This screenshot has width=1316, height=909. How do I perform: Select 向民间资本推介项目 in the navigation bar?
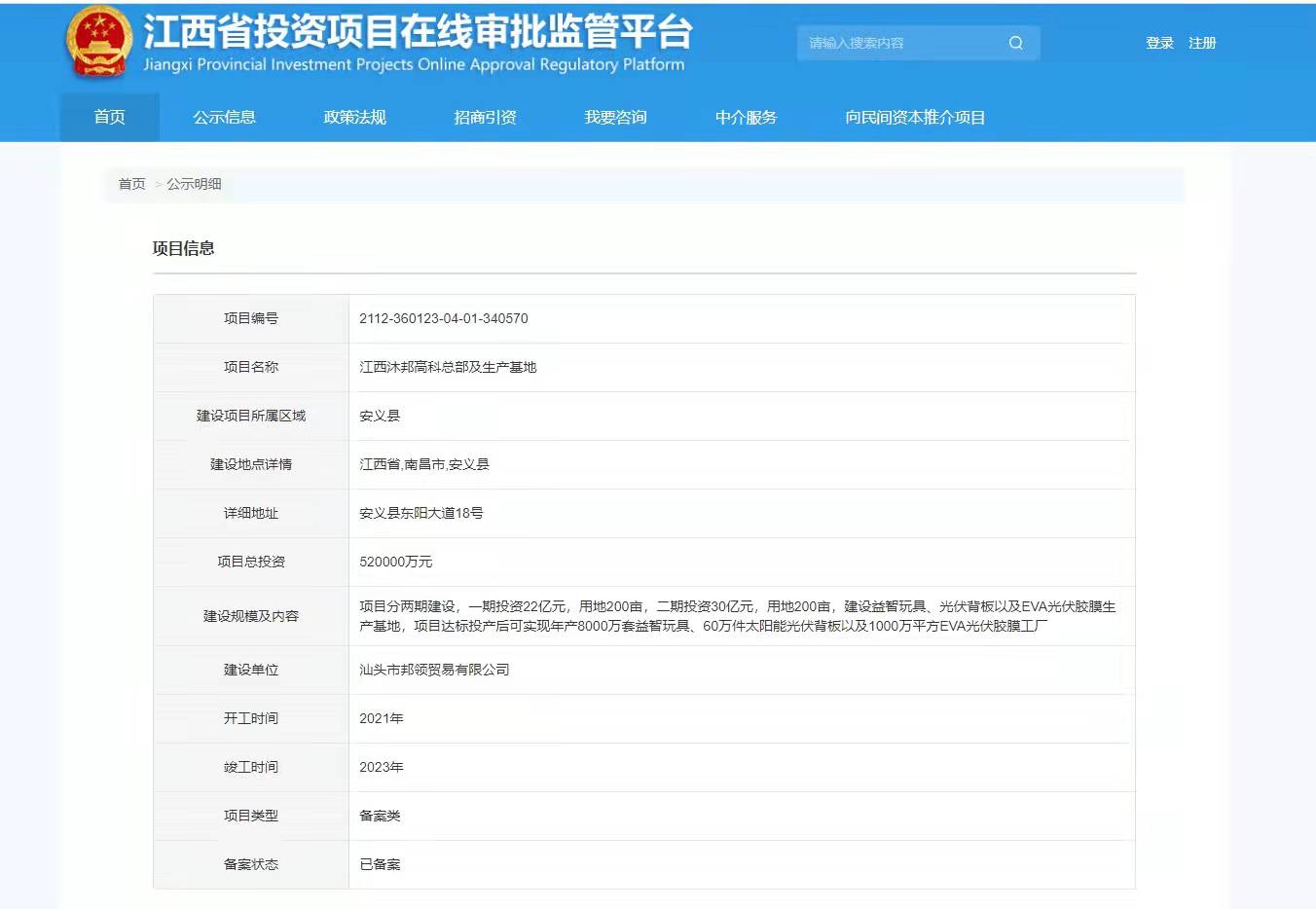click(x=915, y=118)
